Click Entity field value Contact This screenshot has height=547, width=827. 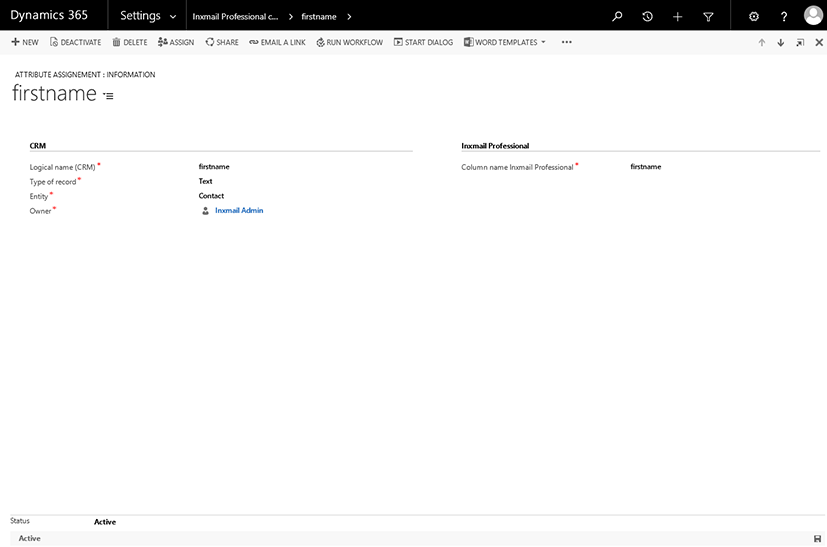211,196
